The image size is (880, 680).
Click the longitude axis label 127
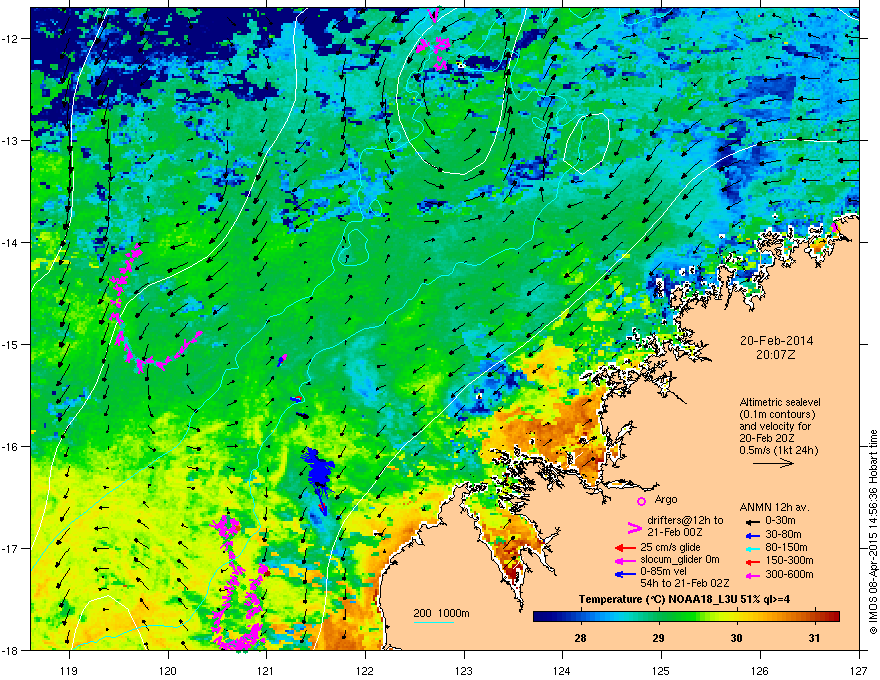point(859,670)
